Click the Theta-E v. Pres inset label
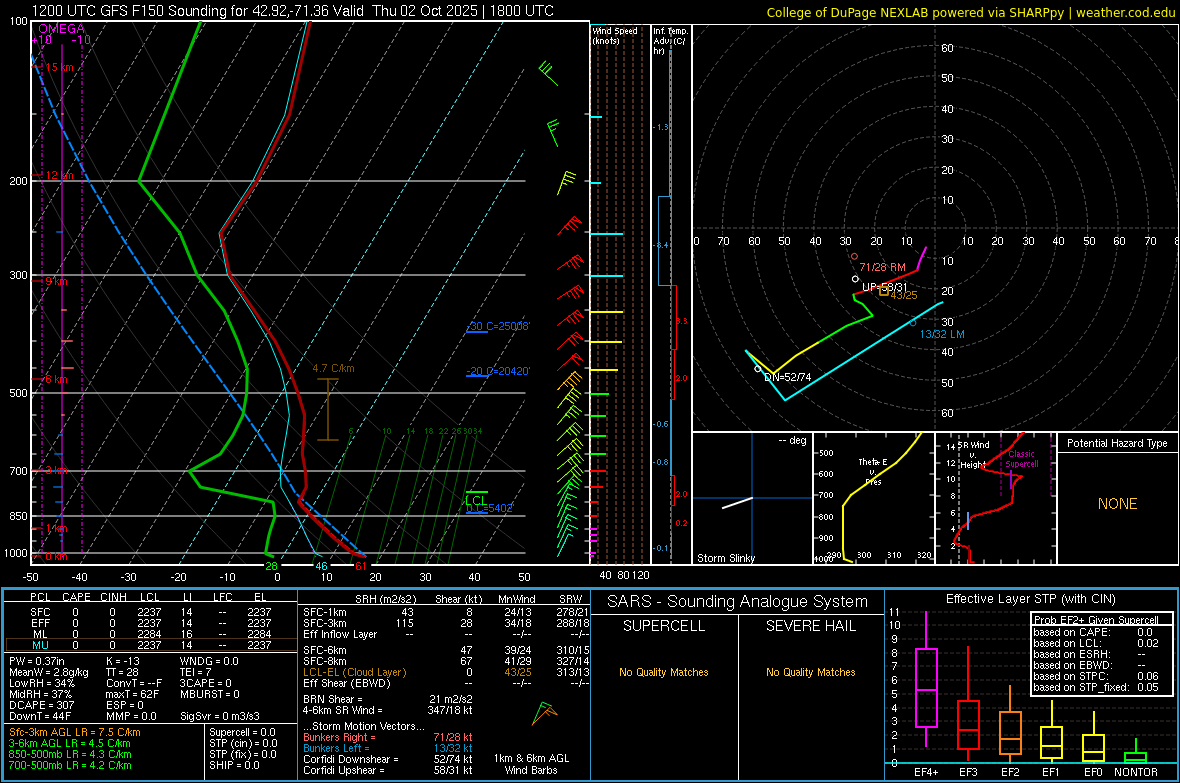 873,471
